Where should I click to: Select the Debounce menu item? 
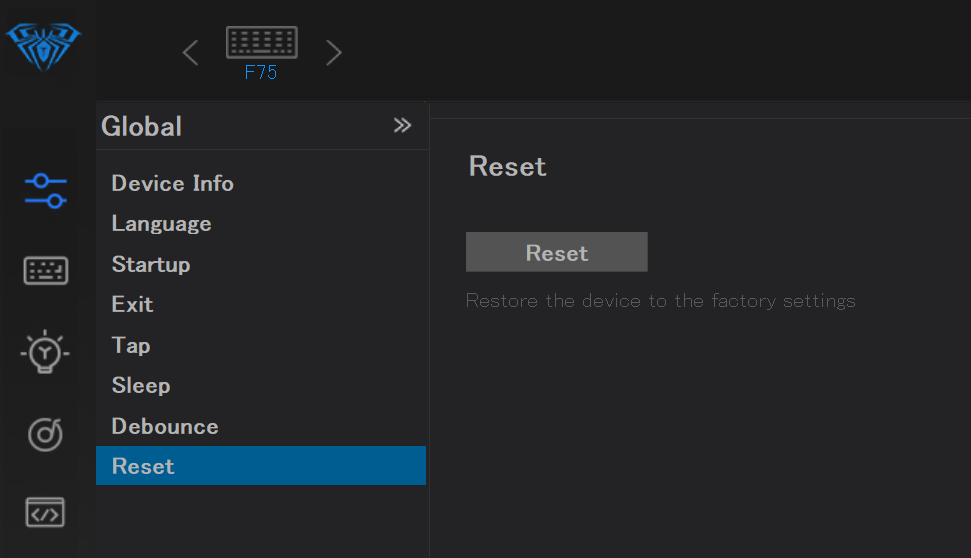coord(164,427)
